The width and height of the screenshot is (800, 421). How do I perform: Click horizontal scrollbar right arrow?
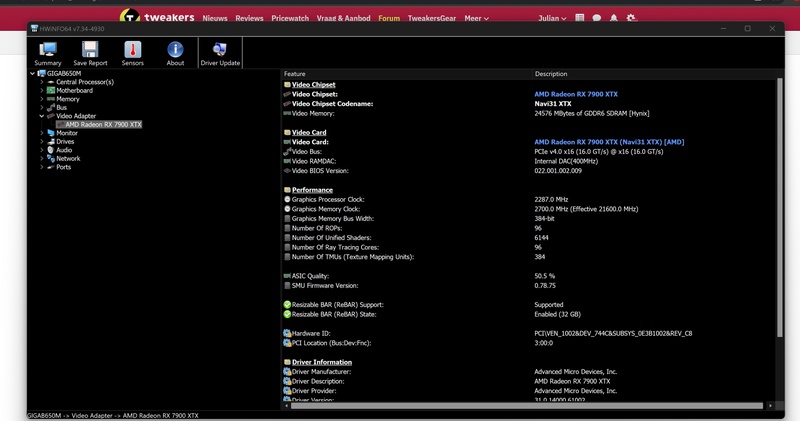770,406
